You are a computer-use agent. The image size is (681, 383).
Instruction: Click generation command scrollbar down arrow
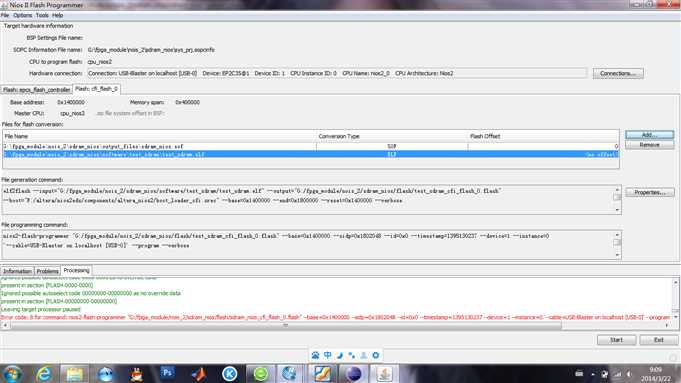click(x=617, y=210)
